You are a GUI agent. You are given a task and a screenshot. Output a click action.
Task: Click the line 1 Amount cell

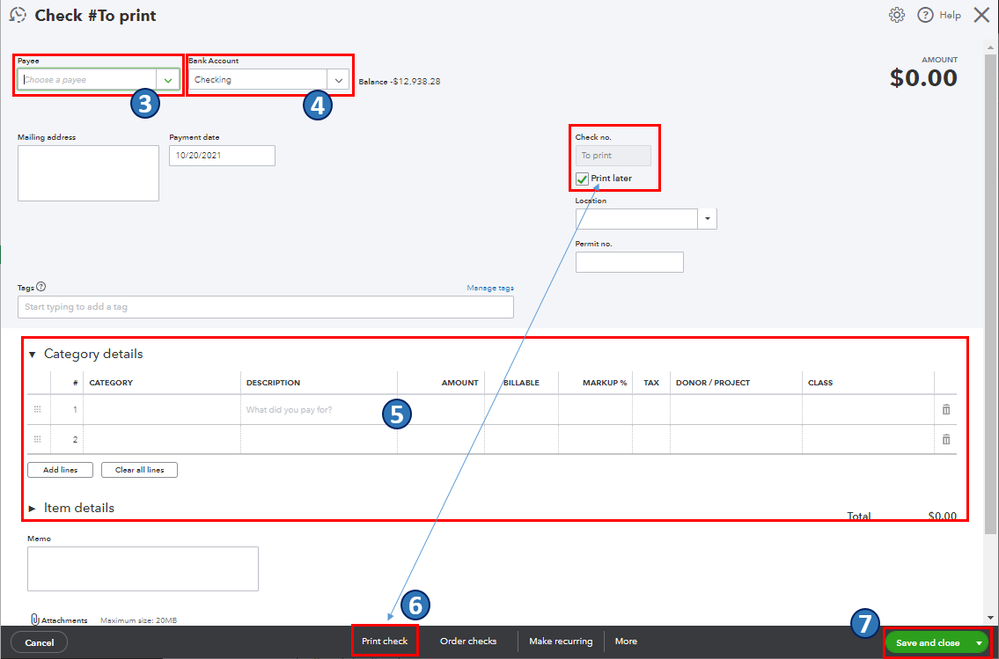441,409
